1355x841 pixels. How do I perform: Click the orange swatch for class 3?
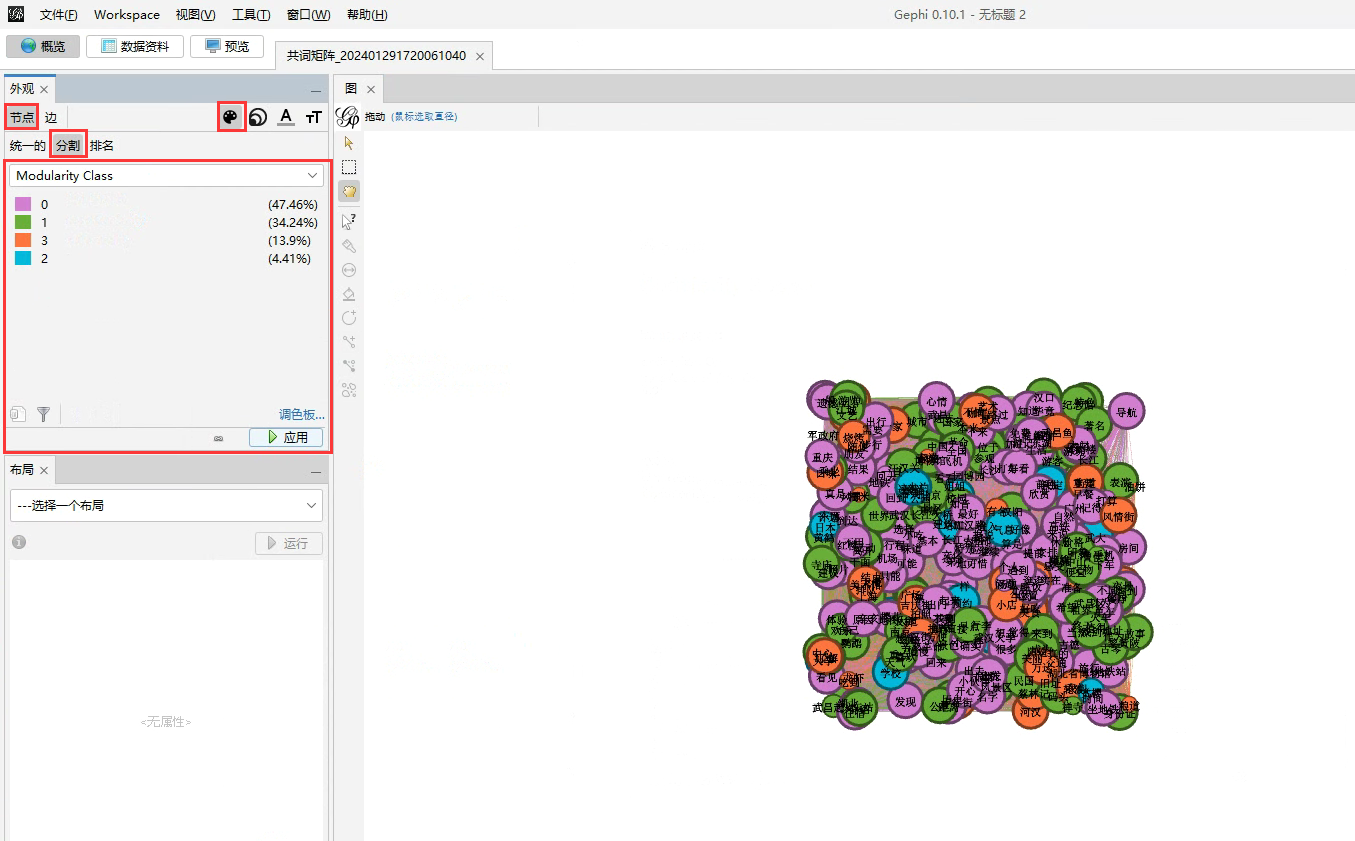click(23, 240)
